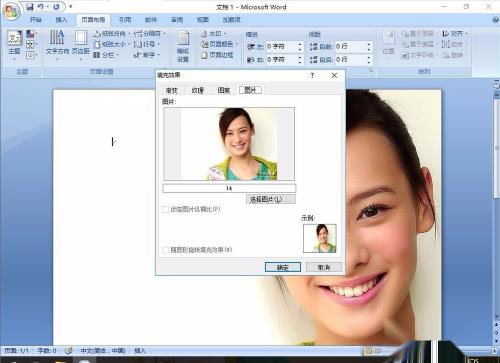
Task: Click 置于底层 send to back
Action: pyautogui.click(x=419, y=44)
